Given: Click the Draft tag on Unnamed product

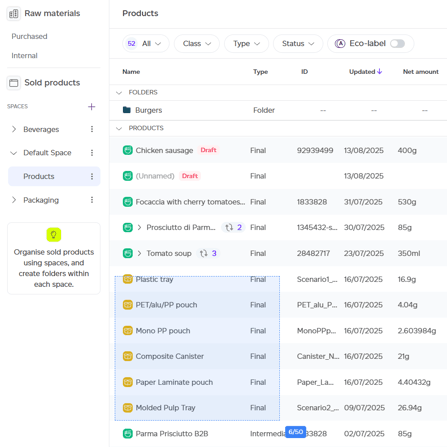Looking at the screenshot, I should (190, 176).
